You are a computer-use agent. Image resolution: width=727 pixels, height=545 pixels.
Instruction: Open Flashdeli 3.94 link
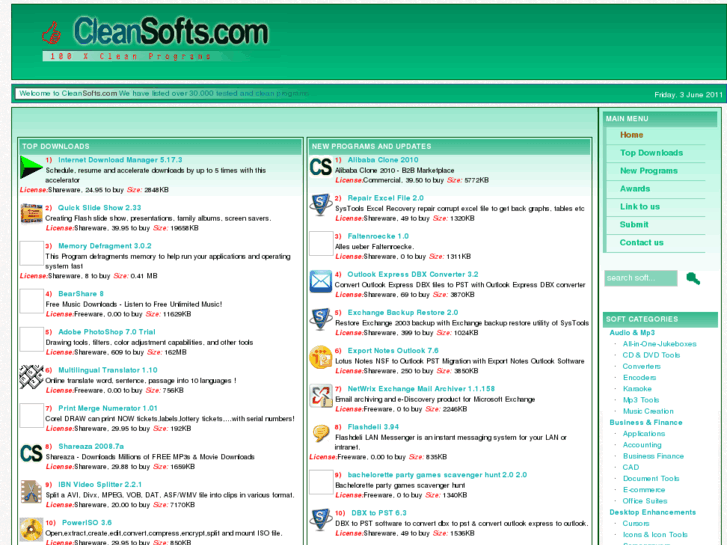pos(373,427)
